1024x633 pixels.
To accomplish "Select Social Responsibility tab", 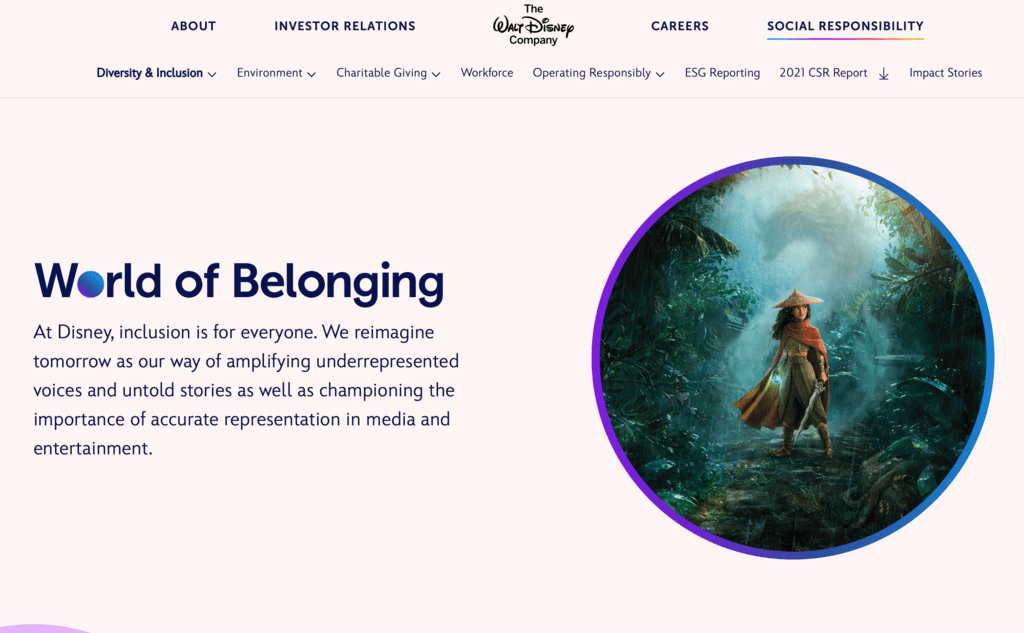I will click(x=845, y=26).
